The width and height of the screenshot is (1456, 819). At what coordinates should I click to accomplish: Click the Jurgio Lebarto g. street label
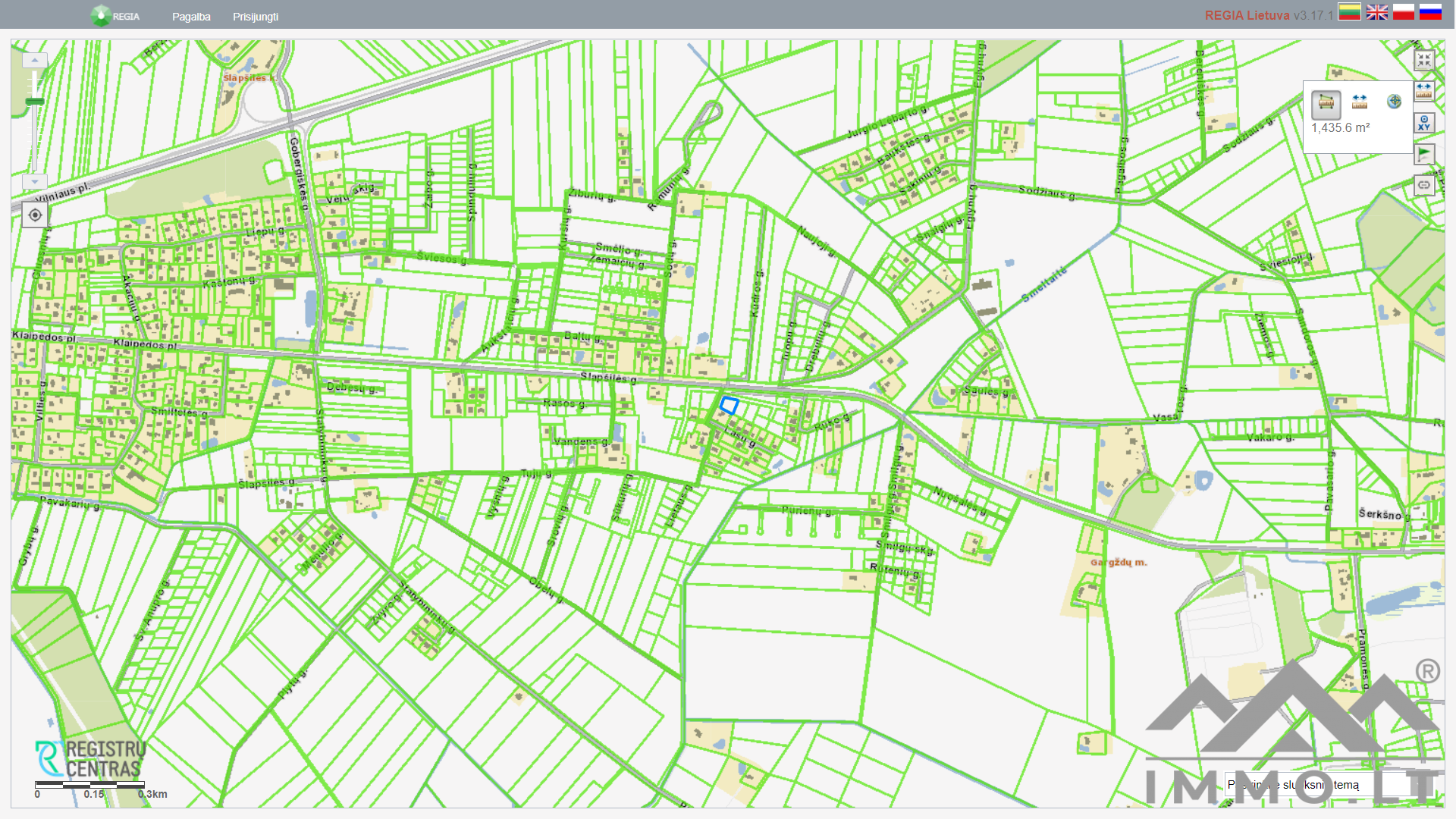click(887, 122)
